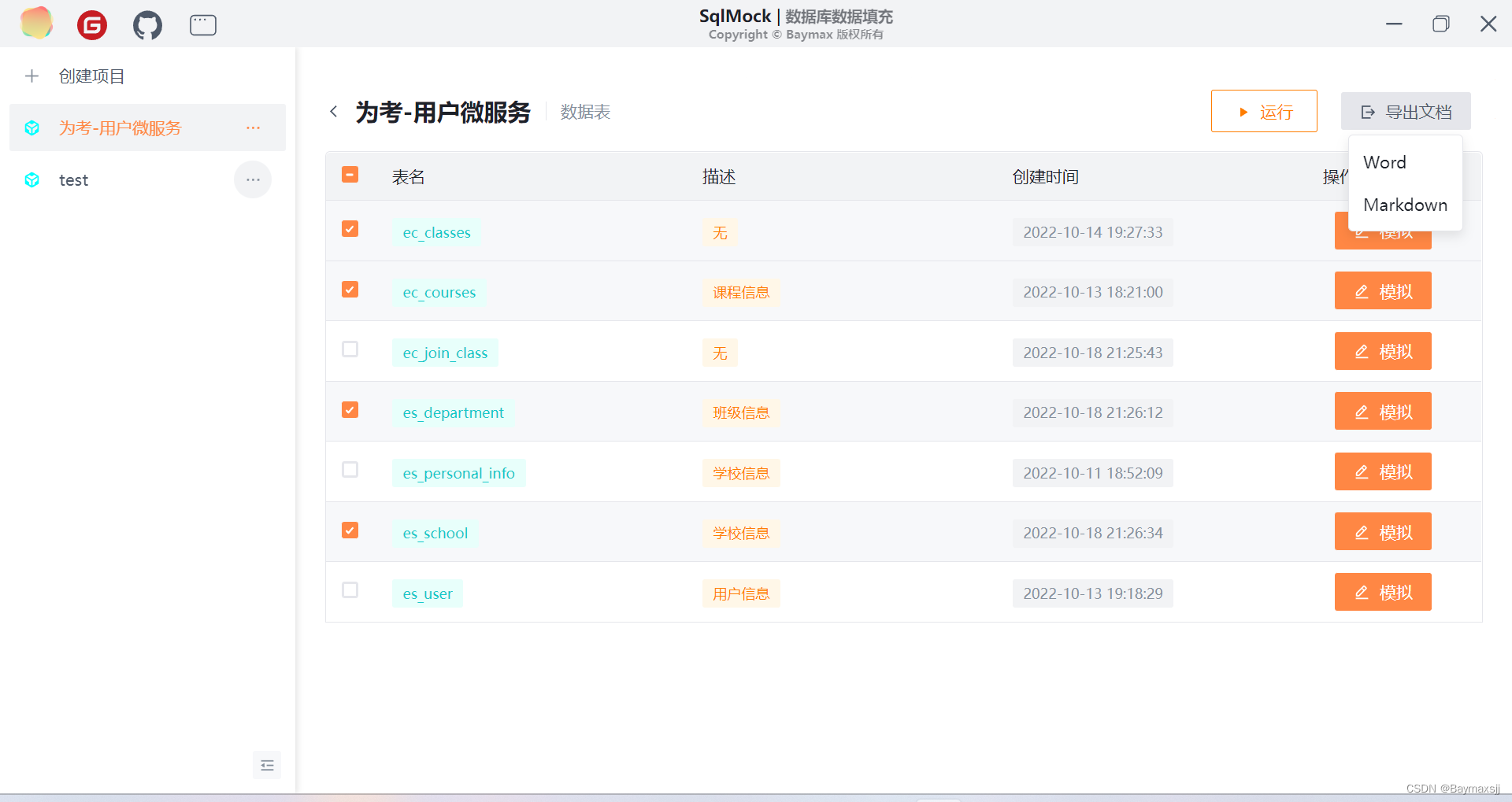Click the 数据表 subtitle label
Screen dimensions: 1512x802
tap(585, 112)
